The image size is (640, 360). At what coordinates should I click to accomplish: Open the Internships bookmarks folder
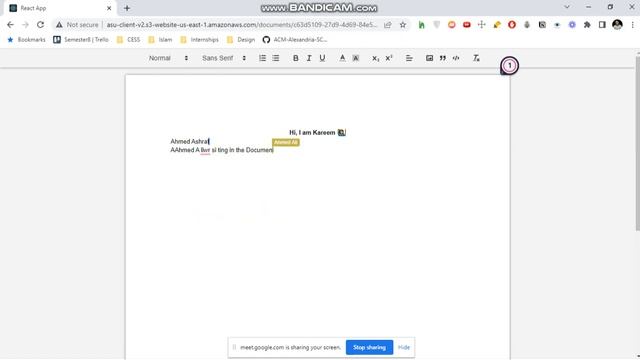pyautogui.click(x=200, y=40)
